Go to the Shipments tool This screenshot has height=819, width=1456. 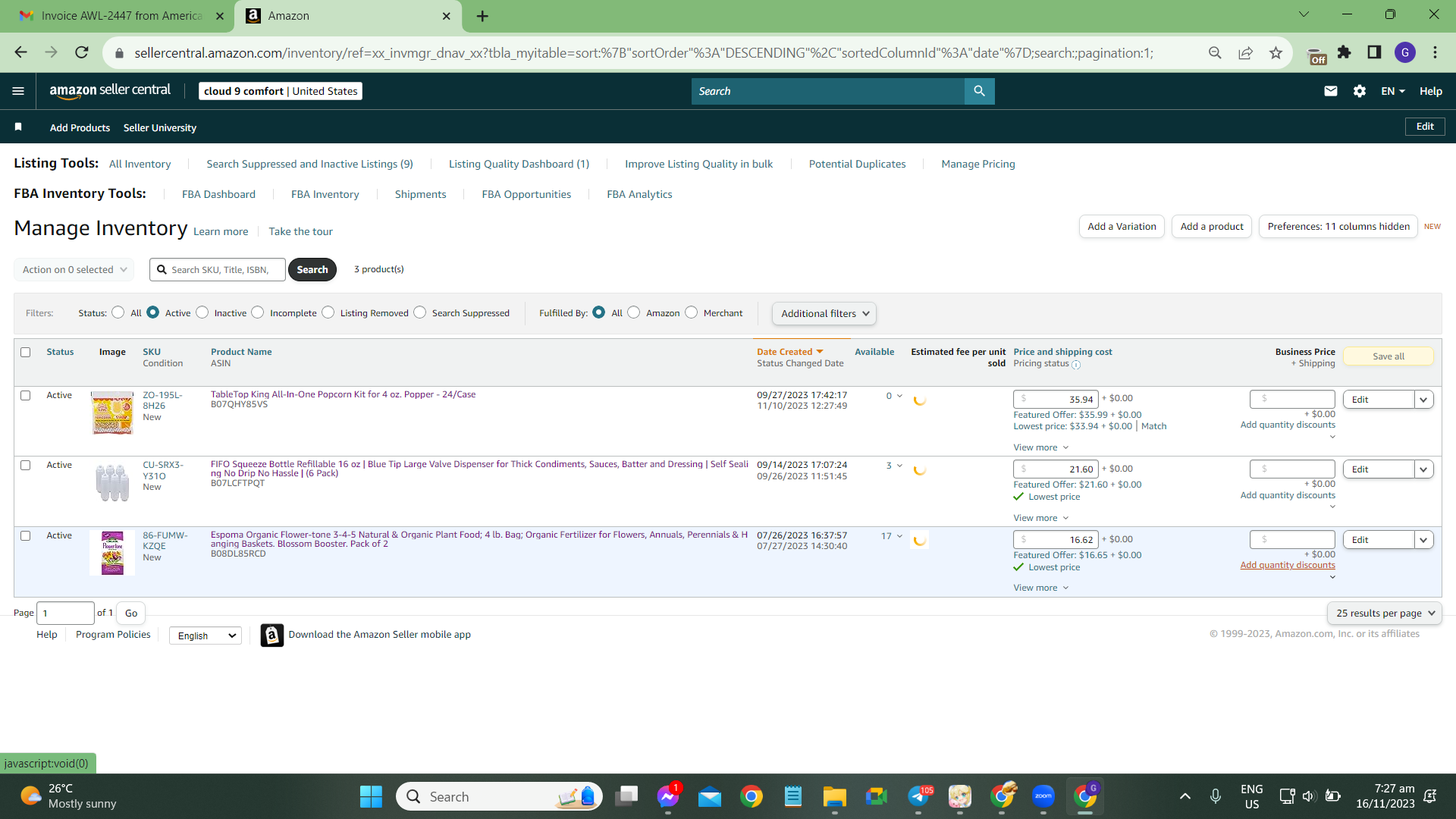click(x=420, y=194)
